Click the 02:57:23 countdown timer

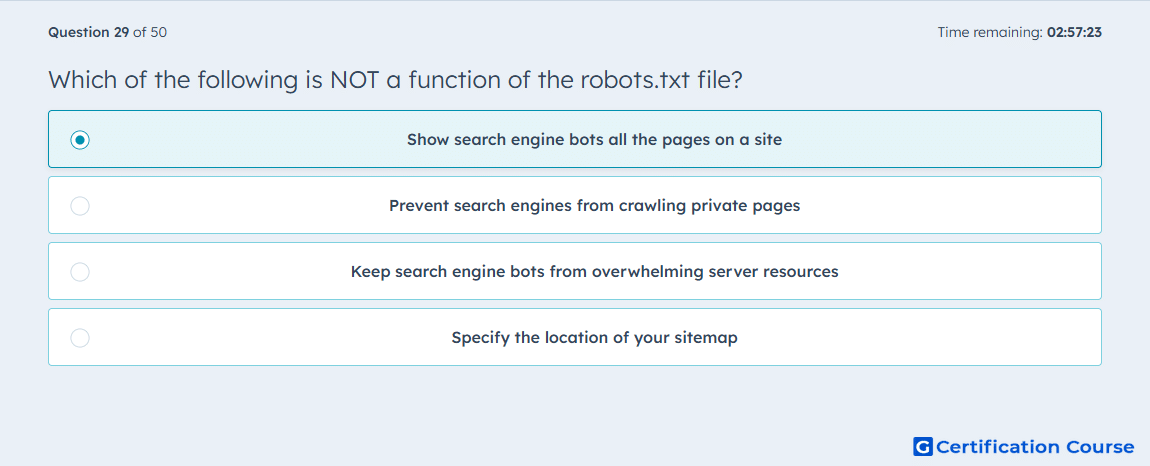point(1074,32)
